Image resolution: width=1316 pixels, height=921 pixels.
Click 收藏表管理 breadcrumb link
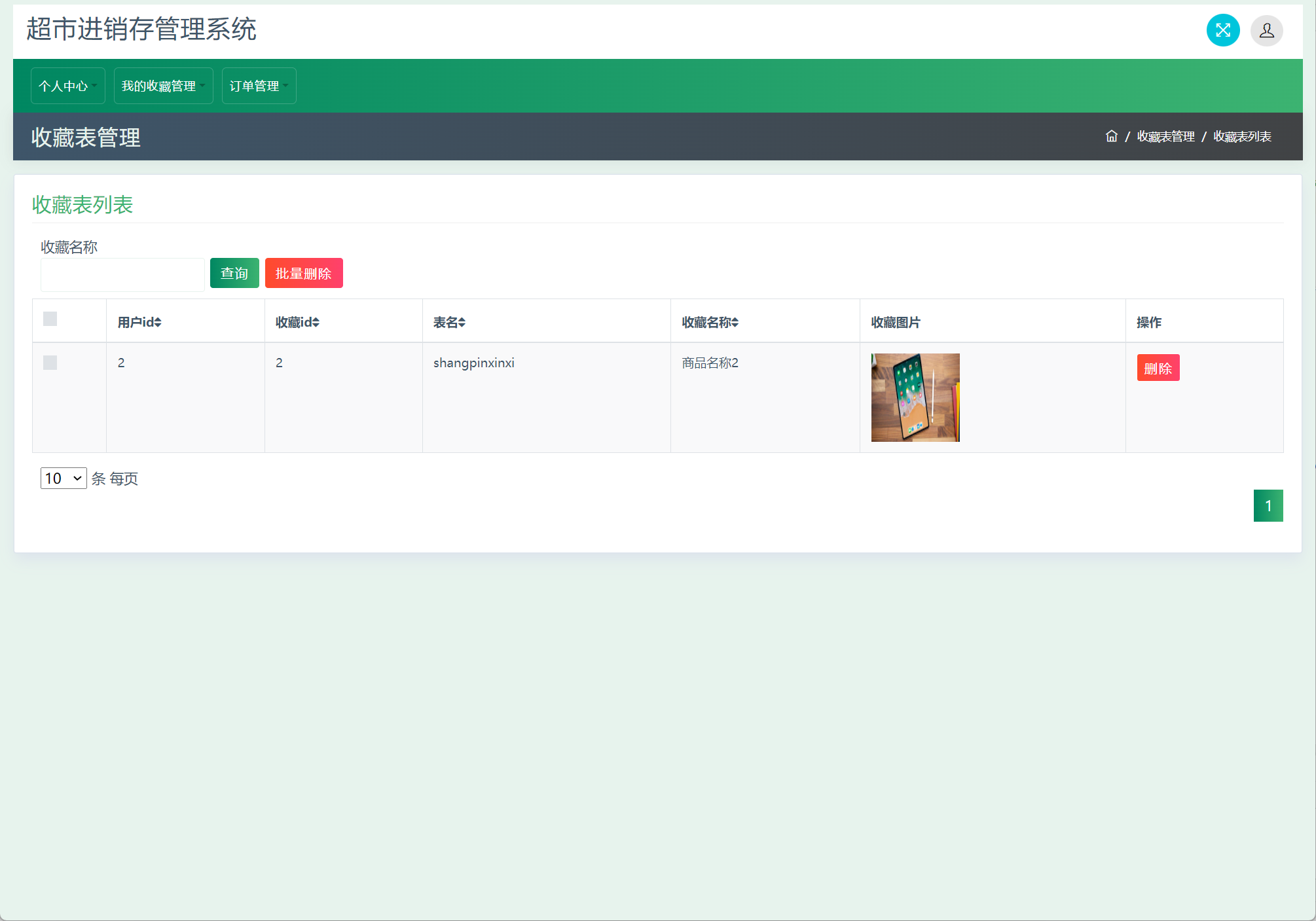[1165, 136]
